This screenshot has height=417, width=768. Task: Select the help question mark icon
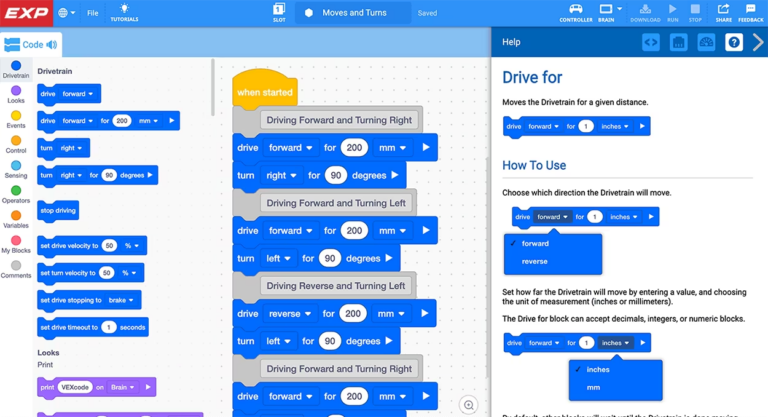coord(733,42)
